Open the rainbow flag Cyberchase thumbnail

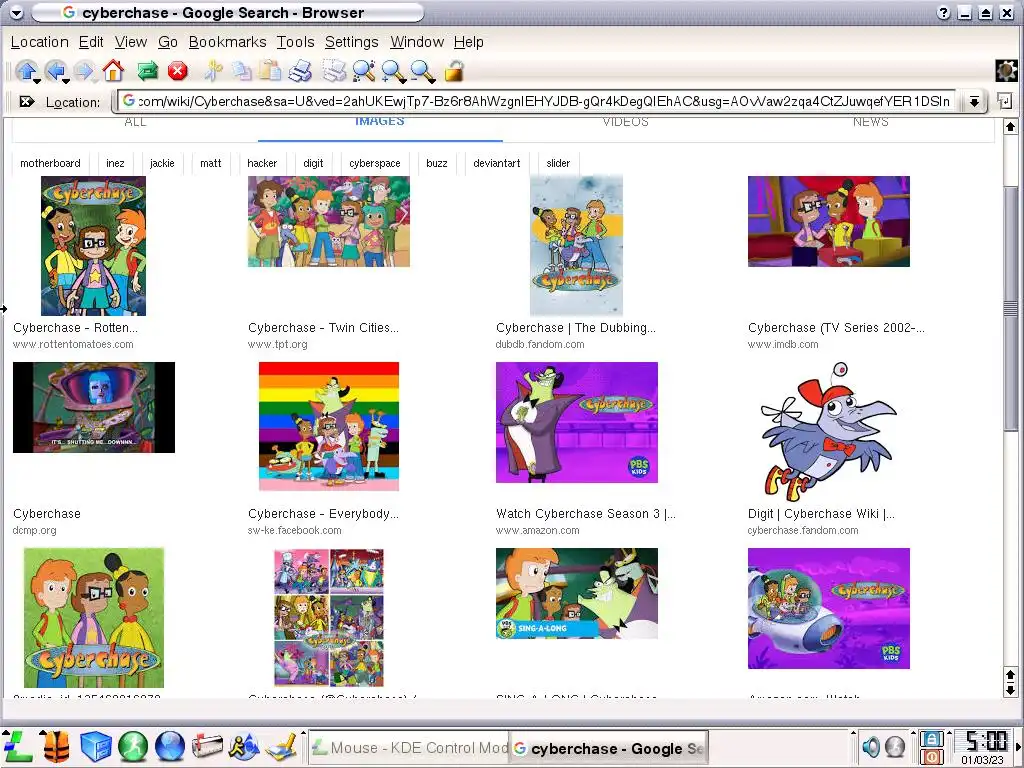pyautogui.click(x=328, y=426)
